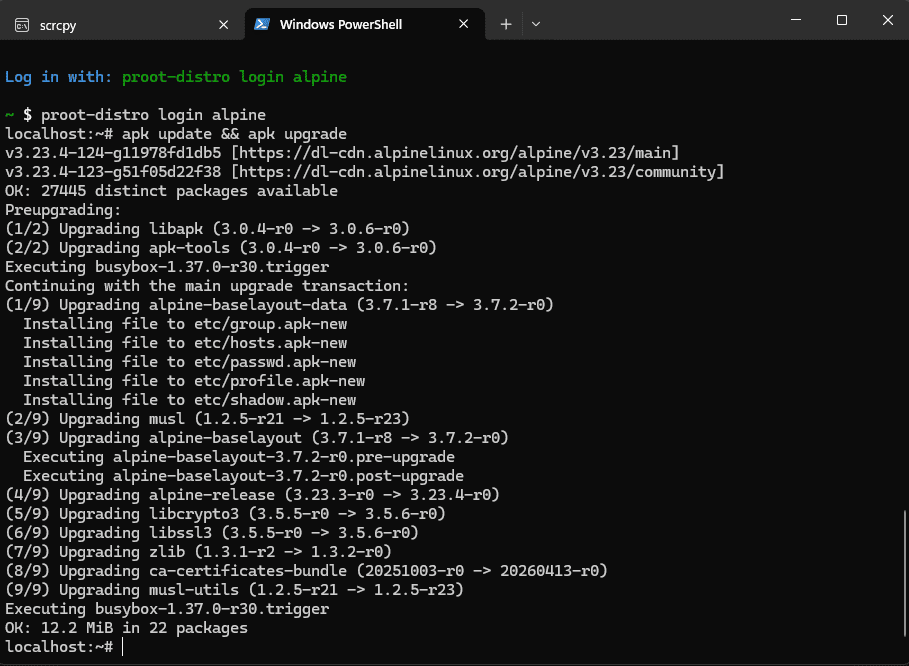The image size is (909, 666).
Task: Click 'Installing file to etc/profile.apk-new'
Action: [x=194, y=381]
